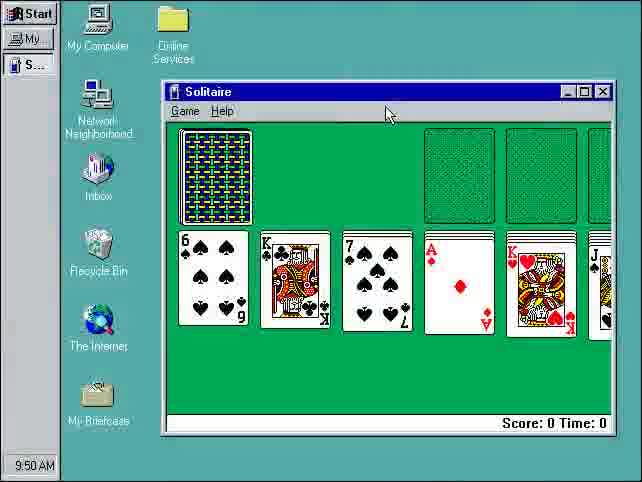Select the ace of diamonds card

[x=459, y=287]
